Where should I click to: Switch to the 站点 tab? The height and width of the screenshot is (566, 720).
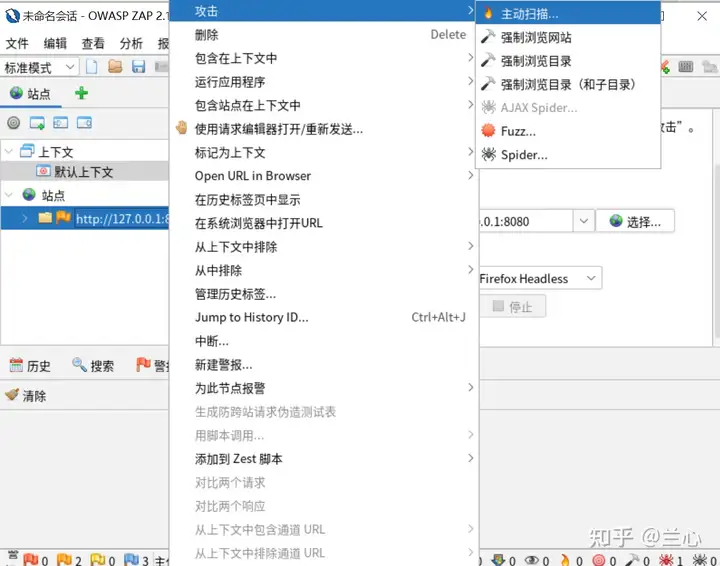point(30,93)
